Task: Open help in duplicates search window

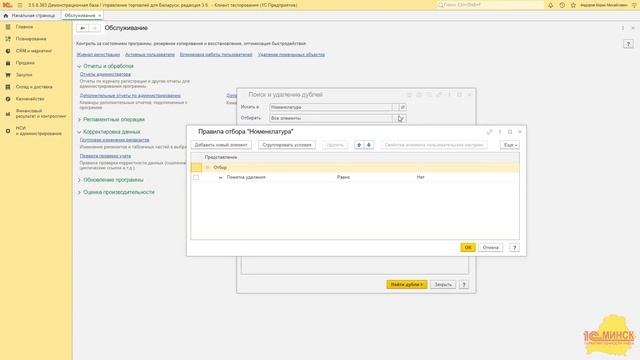Action: coord(464,285)
